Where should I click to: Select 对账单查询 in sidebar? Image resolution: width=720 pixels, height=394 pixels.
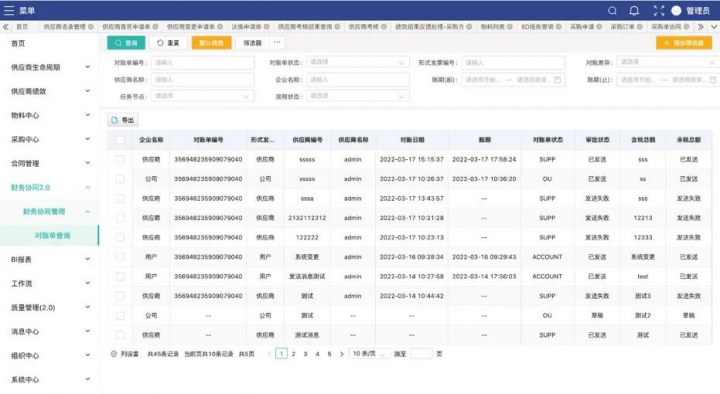point(50,236)
